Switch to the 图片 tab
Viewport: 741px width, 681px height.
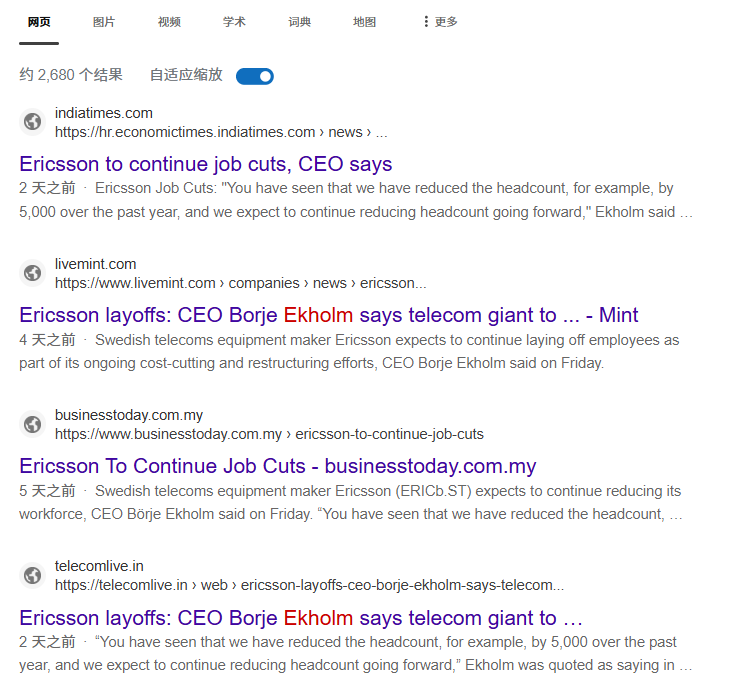(103, 22)
